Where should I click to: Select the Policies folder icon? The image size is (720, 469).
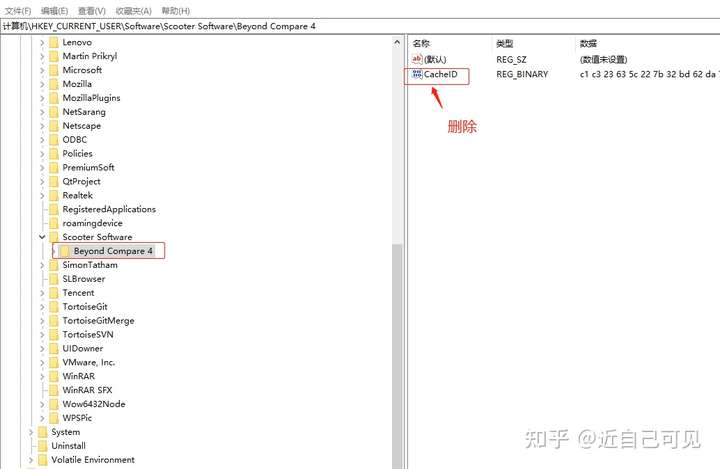click(x=54, y=153)
